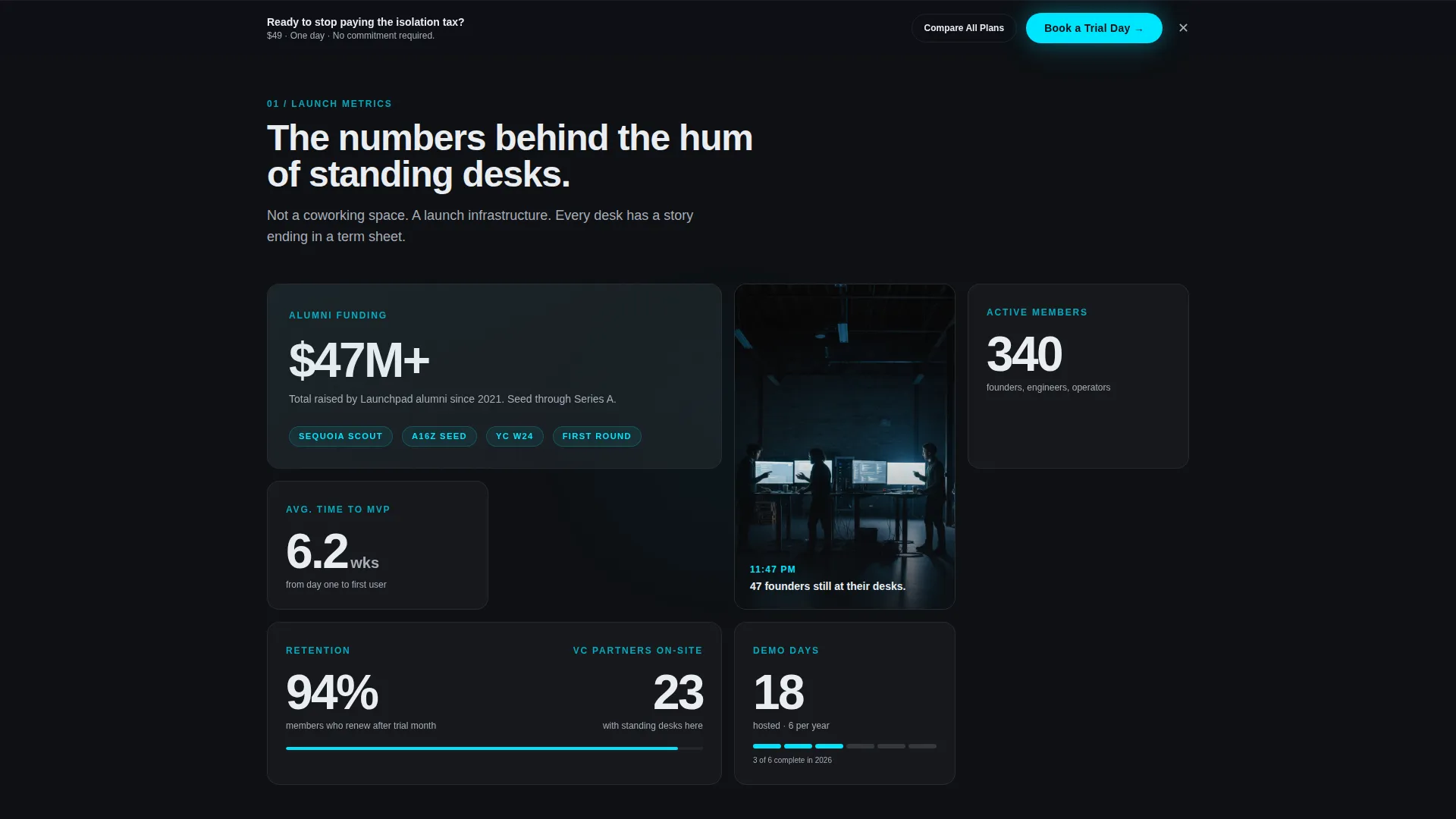Image resolution: width=1456 pixels, height=819 pixels.
Task: Click the ACTIVE MEMBERS label
Action: coord(1037,312)
